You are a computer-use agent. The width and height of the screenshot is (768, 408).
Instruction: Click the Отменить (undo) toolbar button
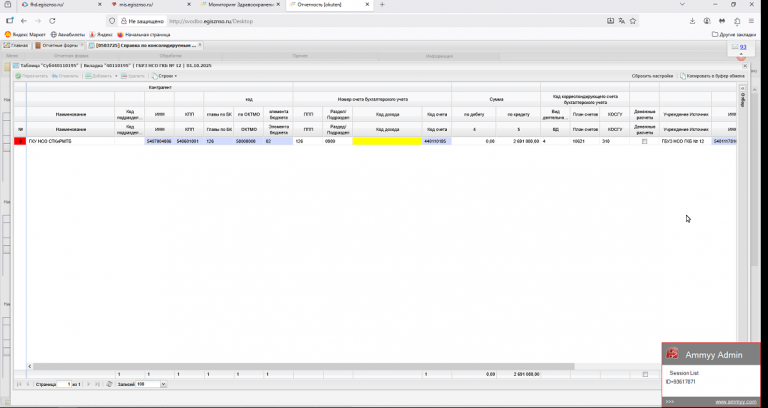(x=66, y=76)
